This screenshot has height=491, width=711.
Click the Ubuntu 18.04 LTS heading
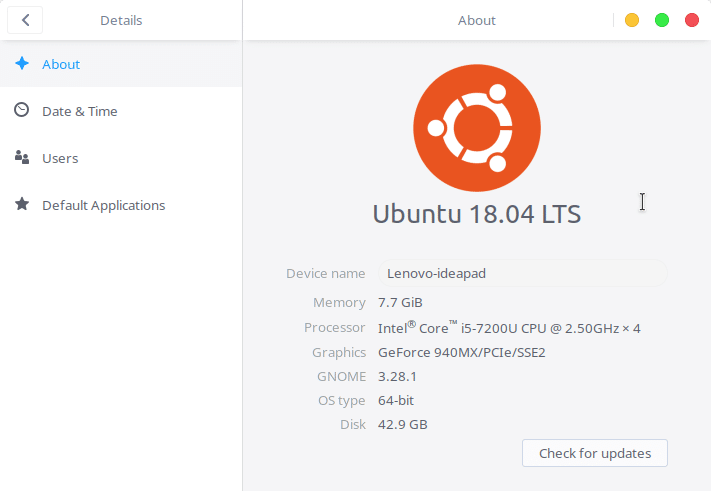coord(477,214)
